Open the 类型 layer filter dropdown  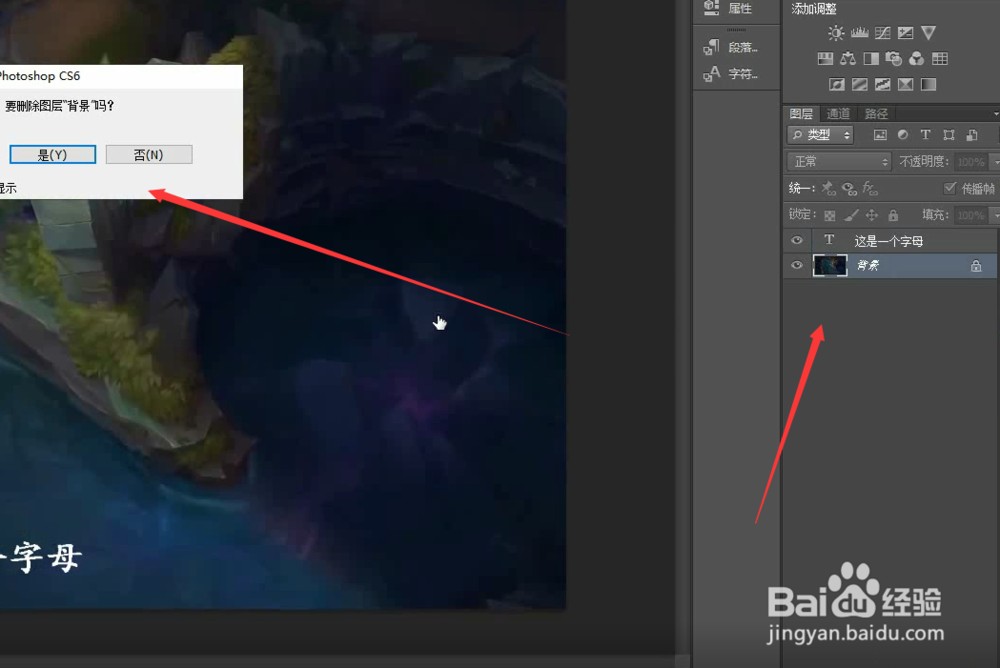tap(820, 135)
